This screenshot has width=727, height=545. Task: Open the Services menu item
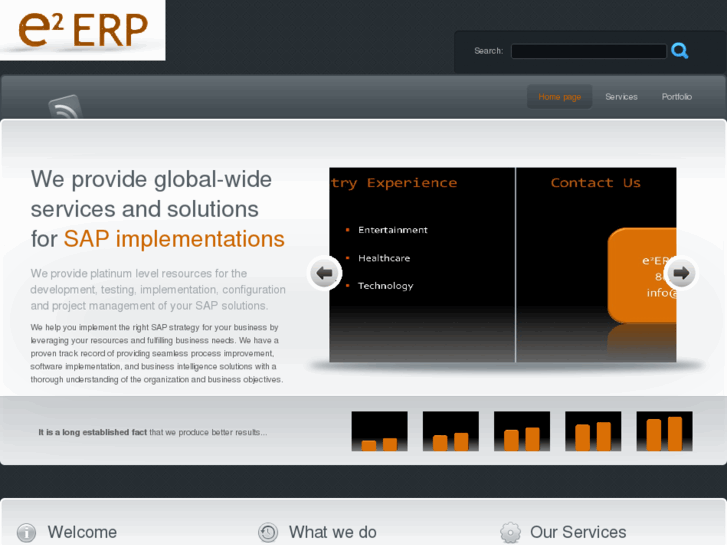click(621, 97)
